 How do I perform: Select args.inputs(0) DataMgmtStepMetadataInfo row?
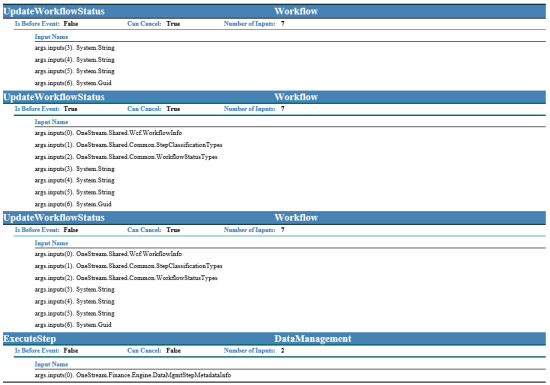pos(133,375)
